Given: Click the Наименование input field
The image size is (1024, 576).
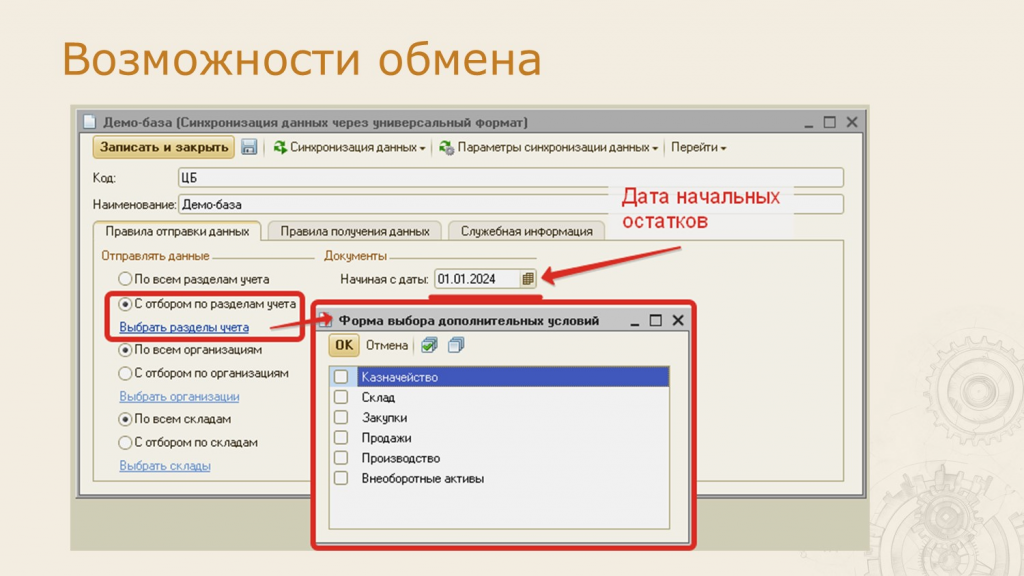Looking at the screenshot, I should (511, 204).
